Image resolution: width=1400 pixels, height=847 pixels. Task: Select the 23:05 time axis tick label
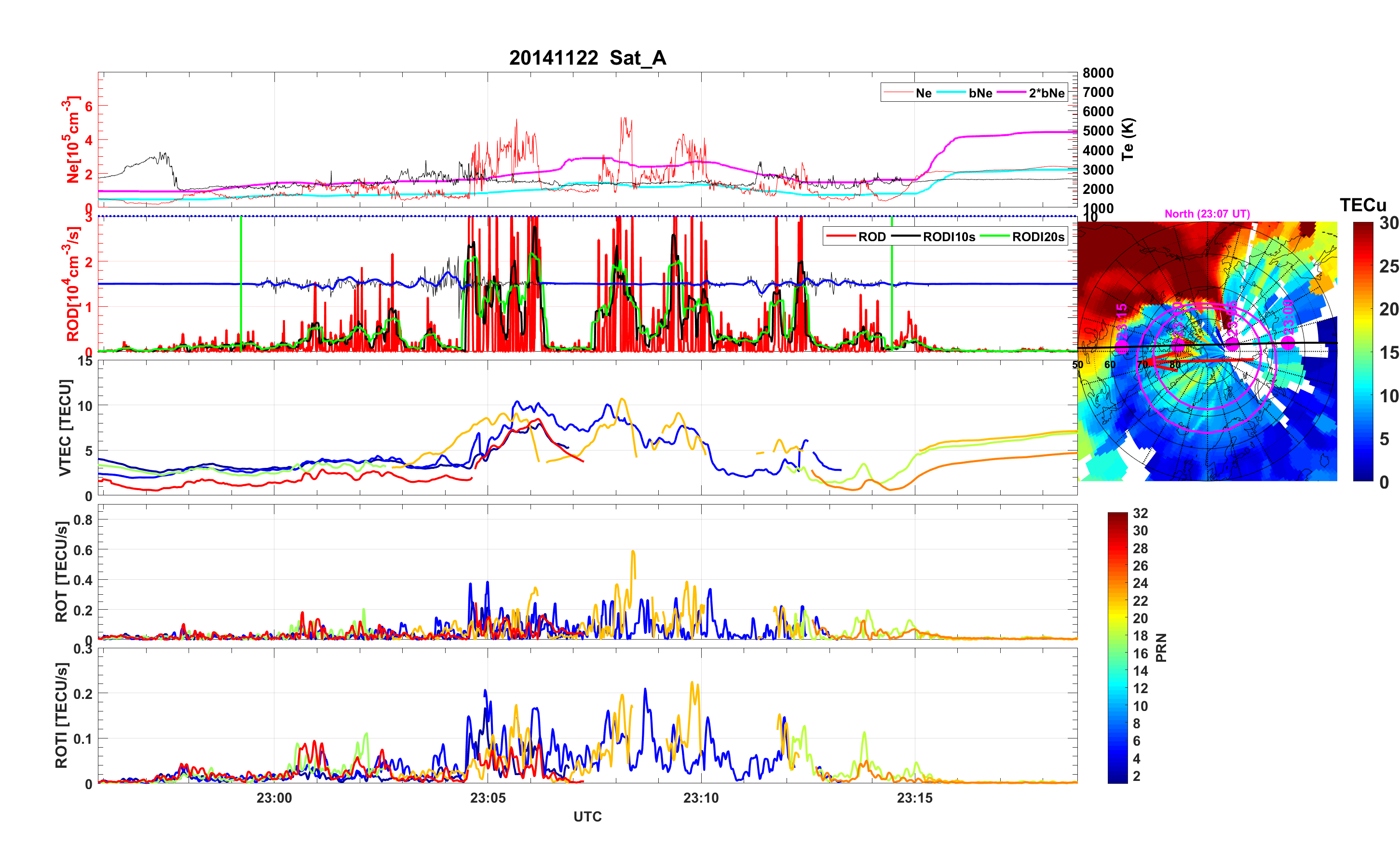[488, 798]
